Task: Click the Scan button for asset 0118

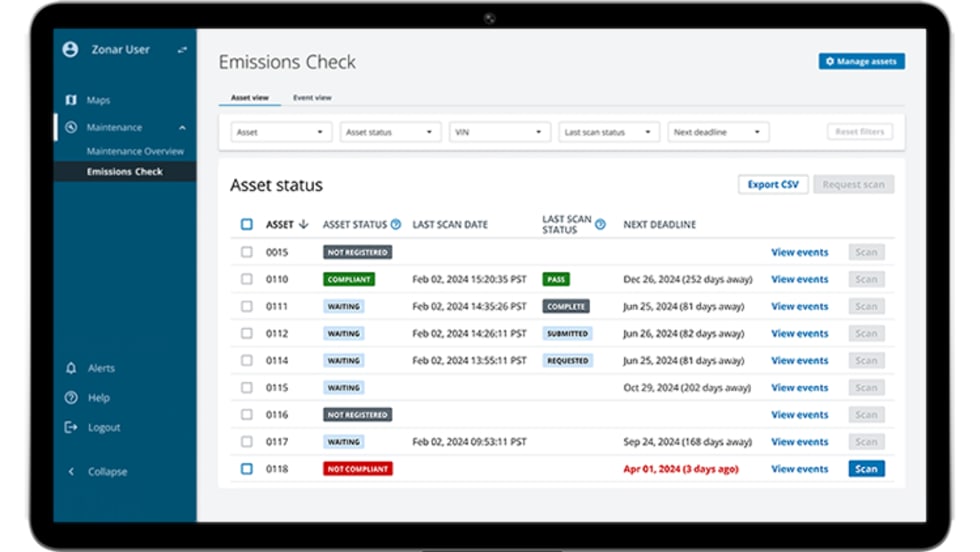Action: click(x=866, y=469)
